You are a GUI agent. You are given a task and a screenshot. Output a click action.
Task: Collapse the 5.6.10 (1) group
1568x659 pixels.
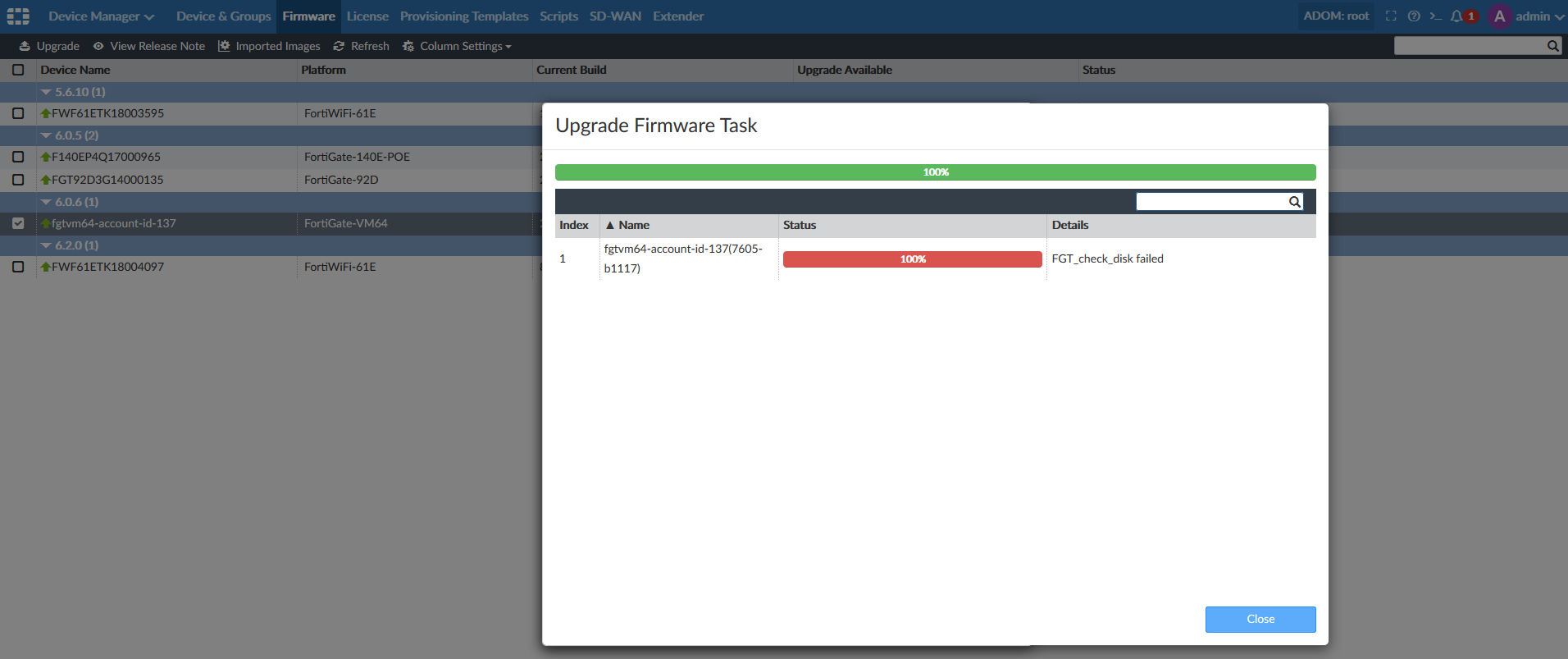pyautogui.click(x=46, y=92)
